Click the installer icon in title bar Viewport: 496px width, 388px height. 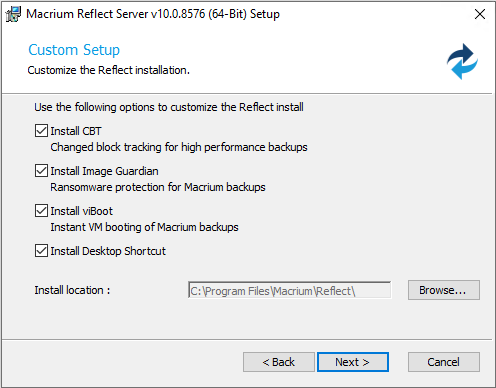point(13,14)
